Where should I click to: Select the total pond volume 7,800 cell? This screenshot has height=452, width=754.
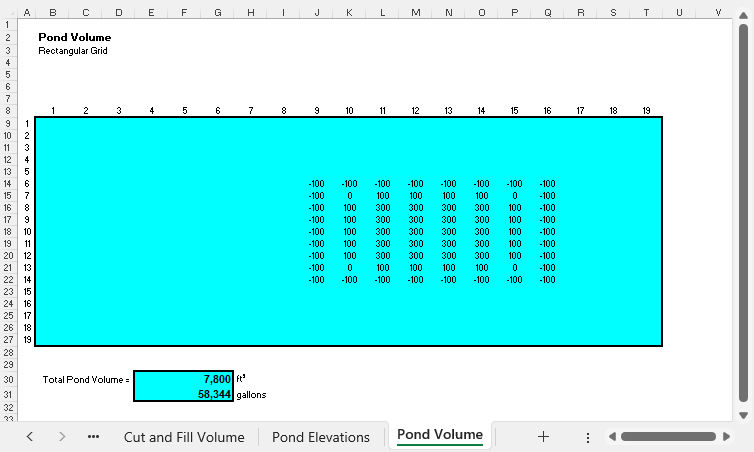pos(183,379)
